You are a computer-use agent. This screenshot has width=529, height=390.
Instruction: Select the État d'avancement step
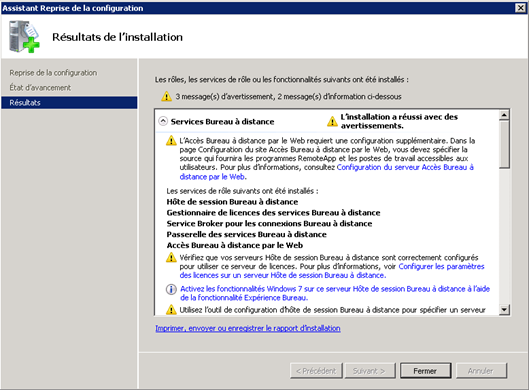coord(40,88)
